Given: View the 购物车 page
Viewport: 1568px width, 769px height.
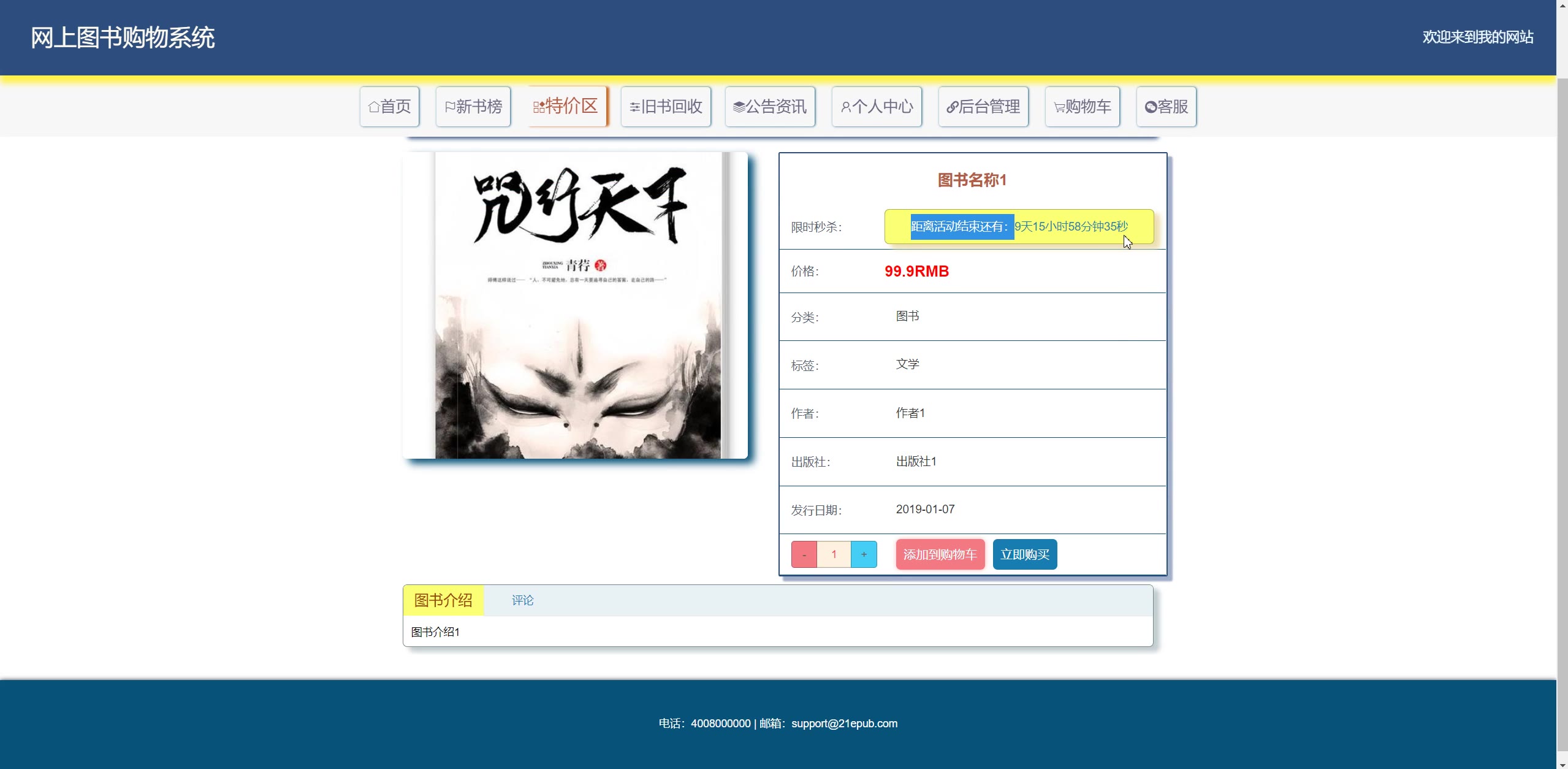Looking at the screenshot, I should [1083, 107].
